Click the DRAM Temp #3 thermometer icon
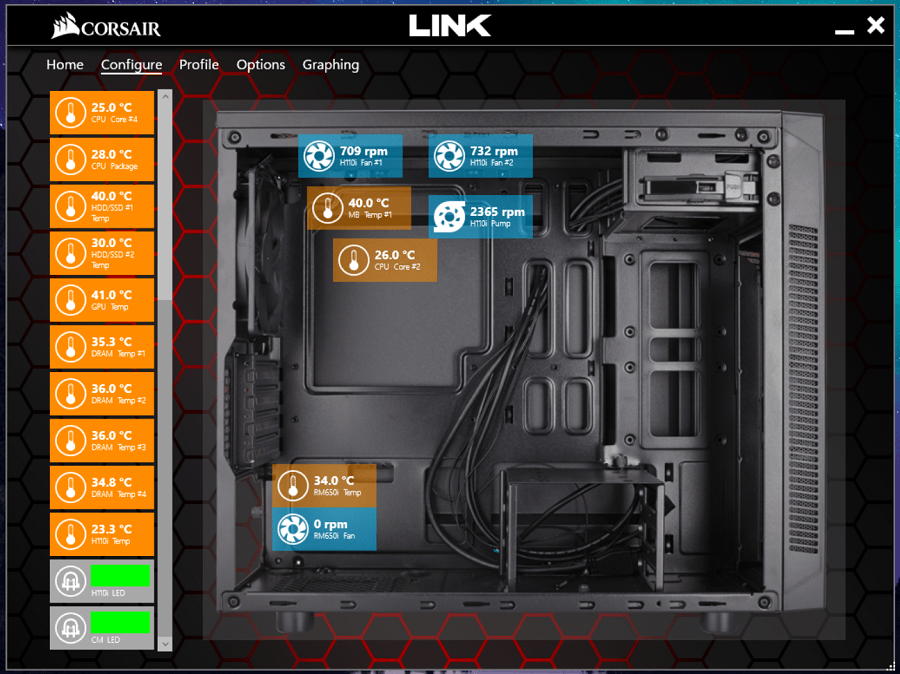Viewport: 900px width, 674px height. (x=71, y=440)
